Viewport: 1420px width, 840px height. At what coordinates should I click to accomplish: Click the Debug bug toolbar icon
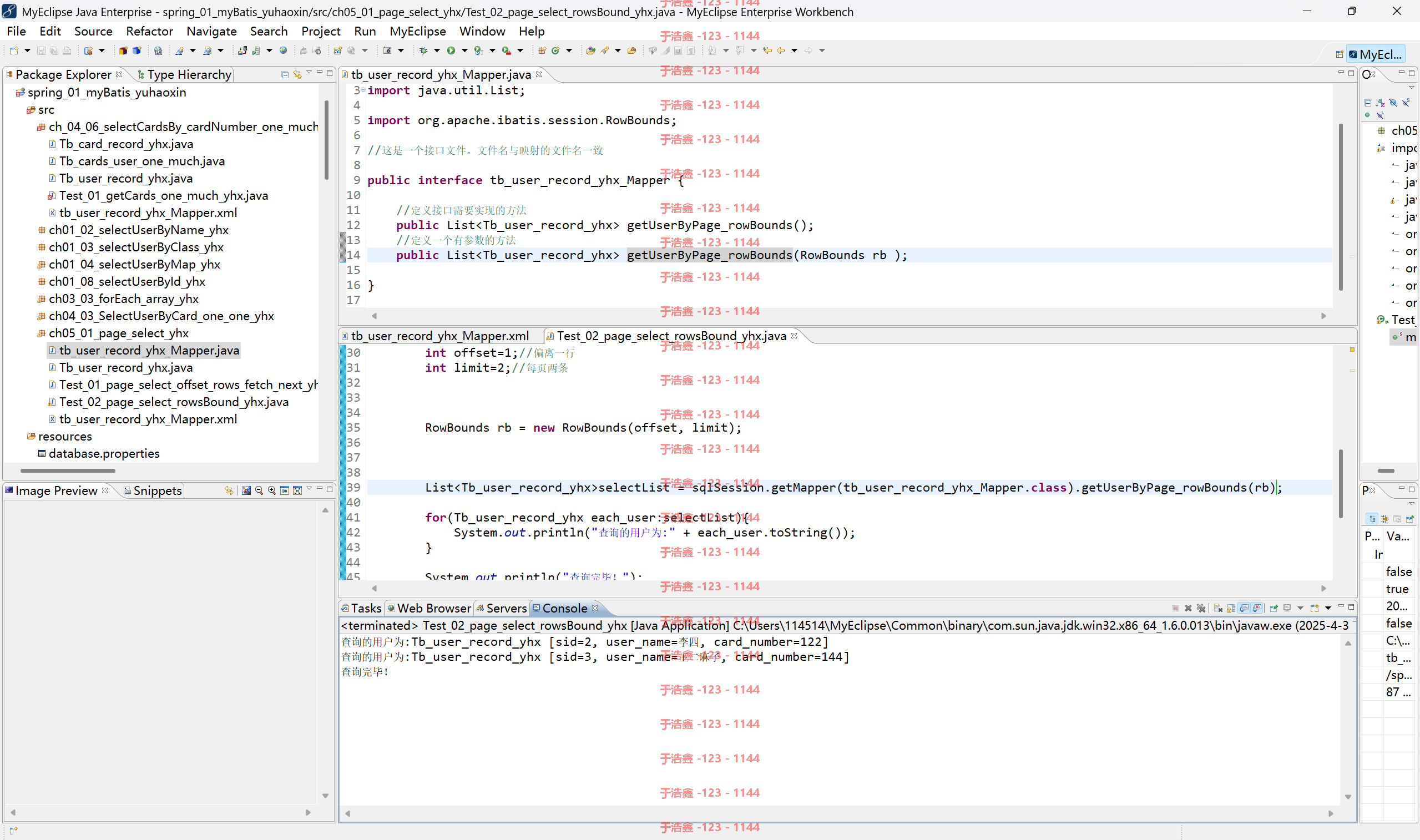[424, 51]
